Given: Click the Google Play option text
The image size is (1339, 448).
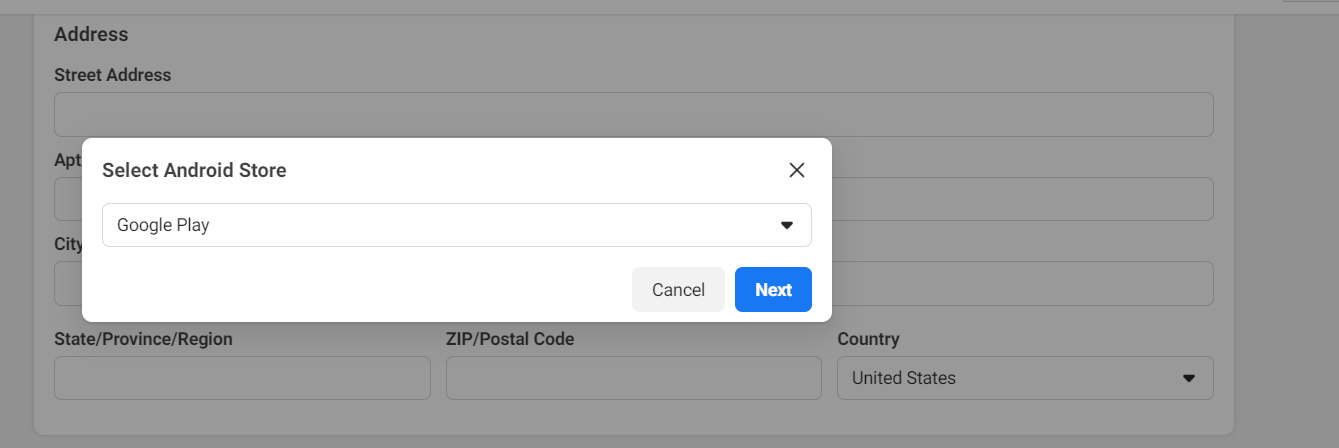Looking at the screenshot, I should point(163,225).
